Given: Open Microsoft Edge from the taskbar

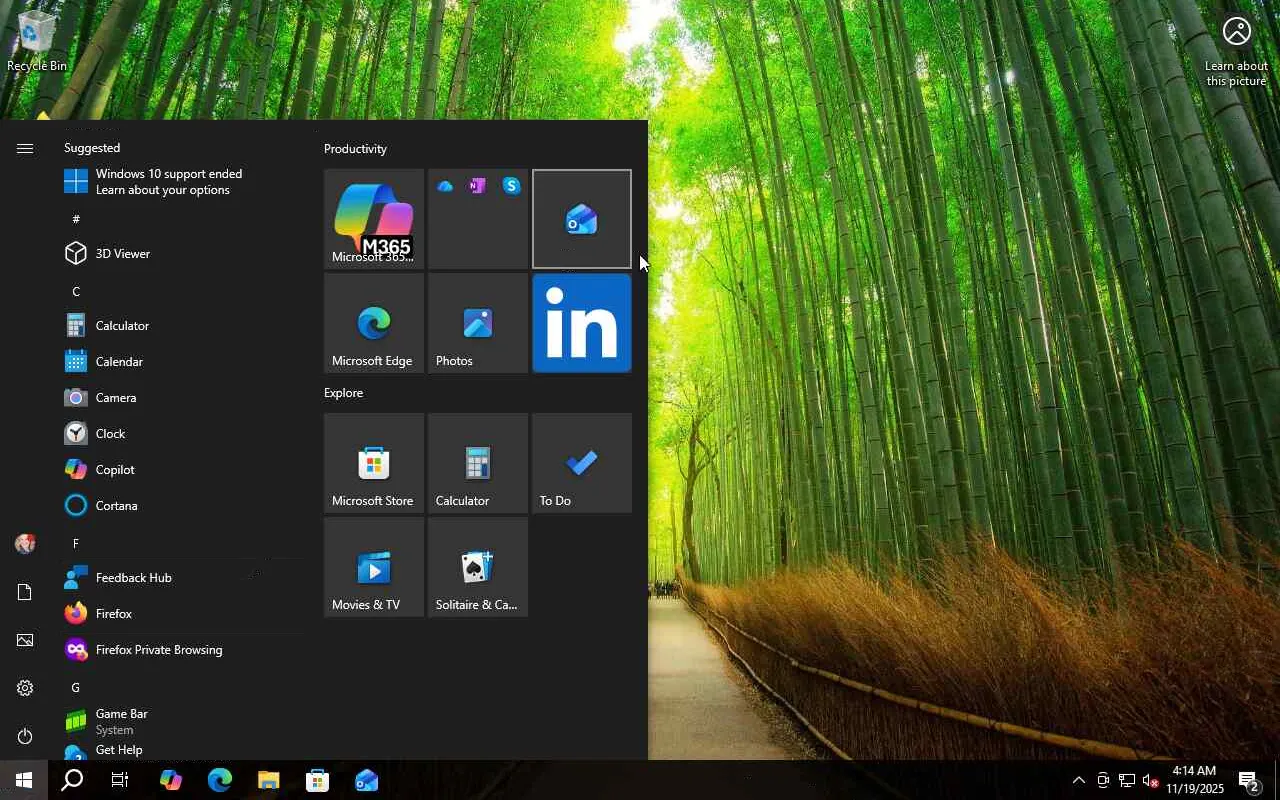Looking at the screenshot, I should coord(220,780).
